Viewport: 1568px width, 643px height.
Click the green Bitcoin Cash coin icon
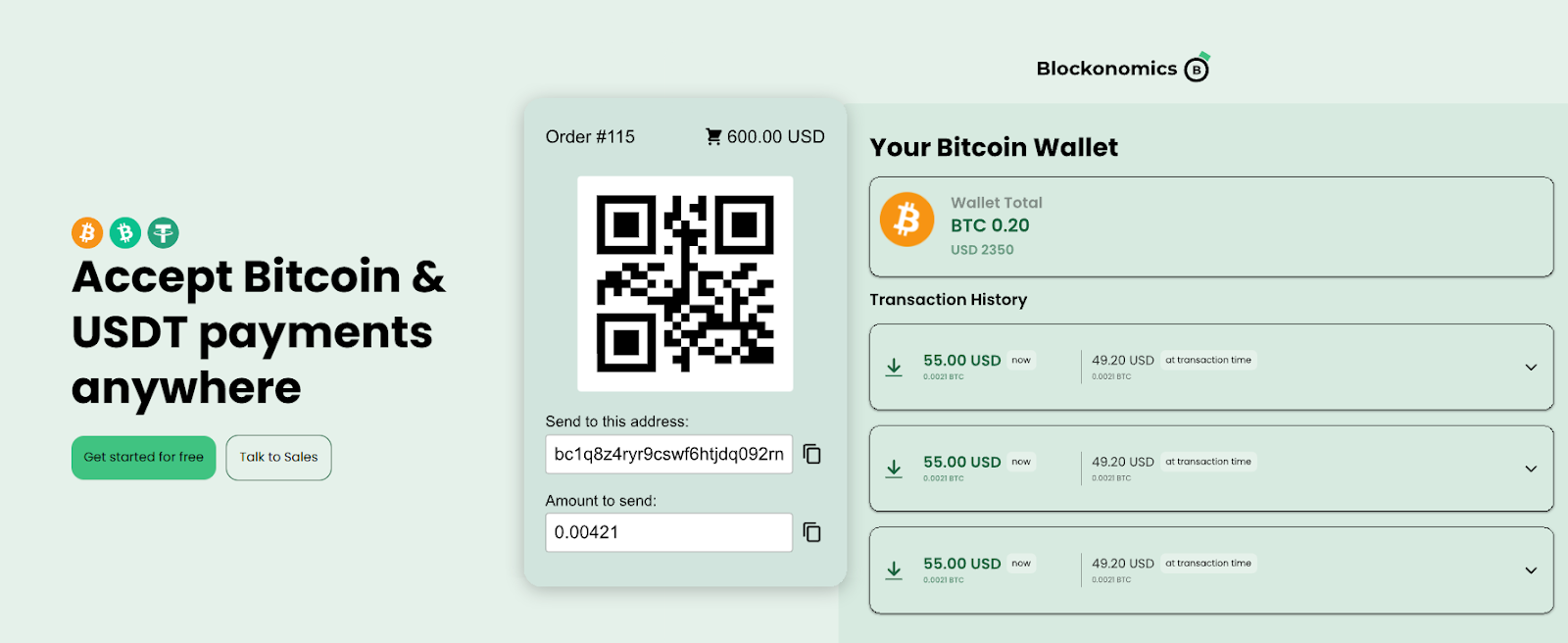(x=125, y=232)
